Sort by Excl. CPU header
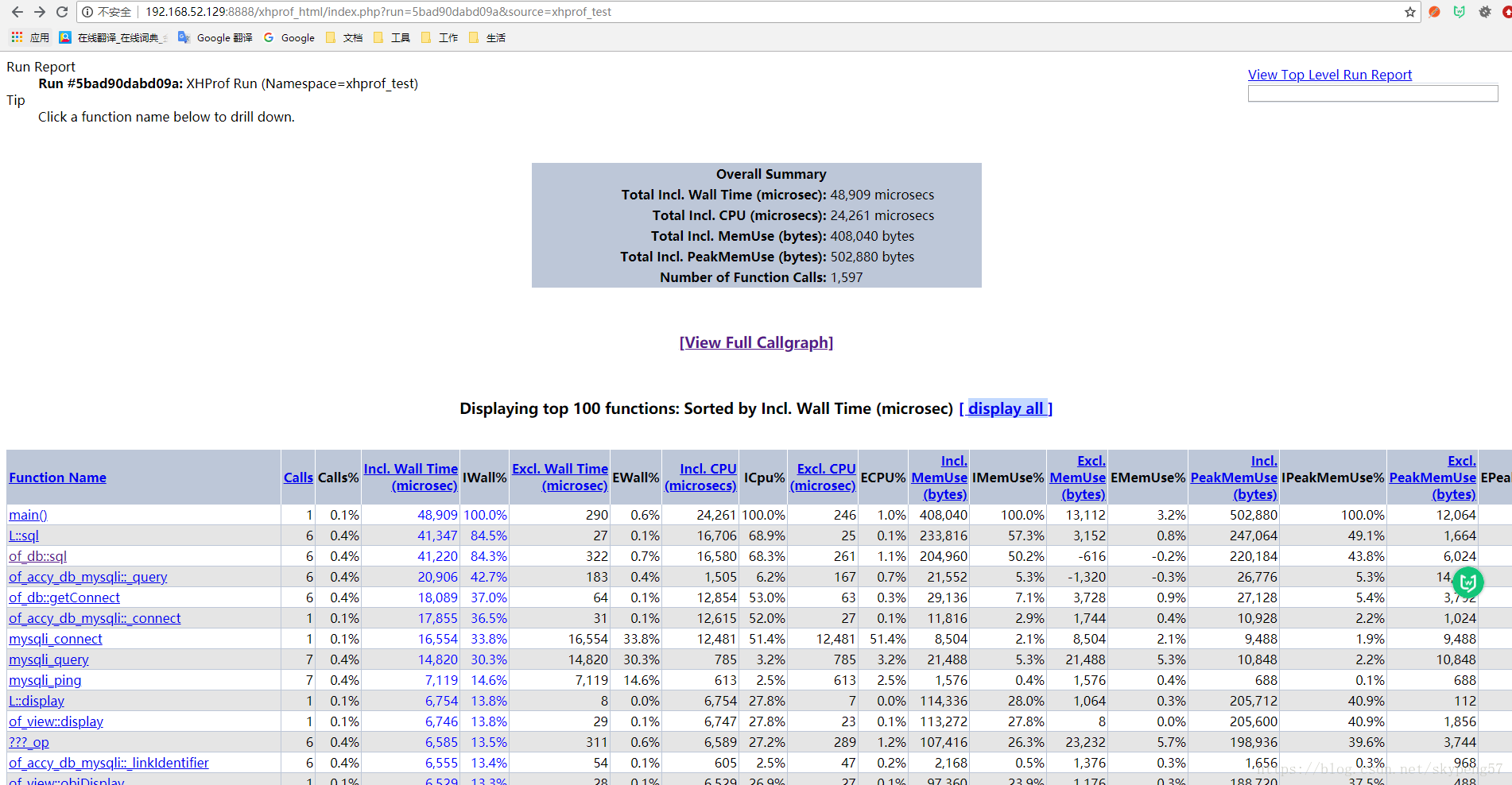This screenshot has height=785, width=1512. [x=823, y=478]
